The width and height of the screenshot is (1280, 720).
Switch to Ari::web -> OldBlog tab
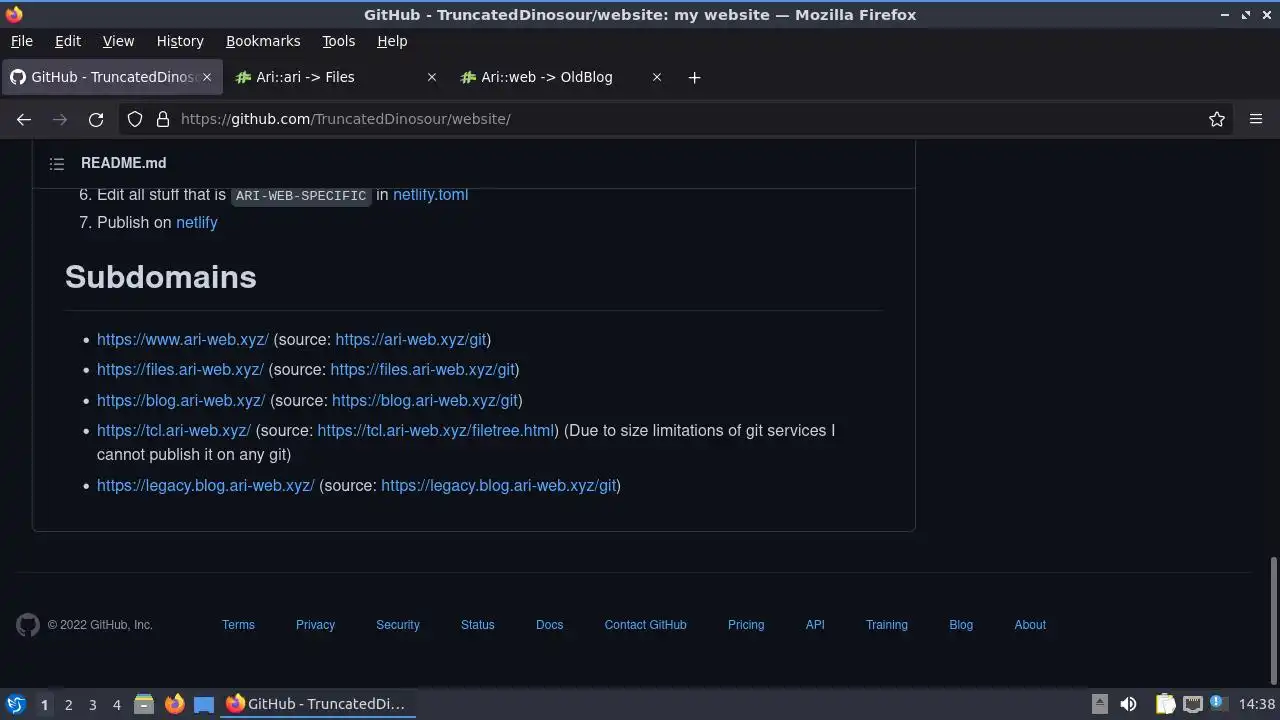pyautogui.click(x=560, y=77)
